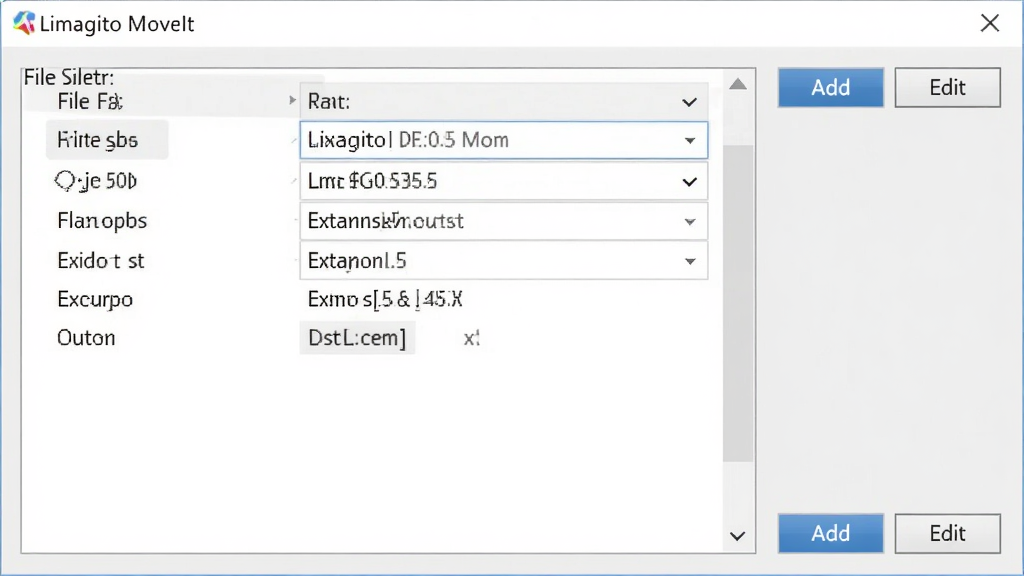
Task: Click the scrollbar up arrow
Action: click(x=738, y=84)
